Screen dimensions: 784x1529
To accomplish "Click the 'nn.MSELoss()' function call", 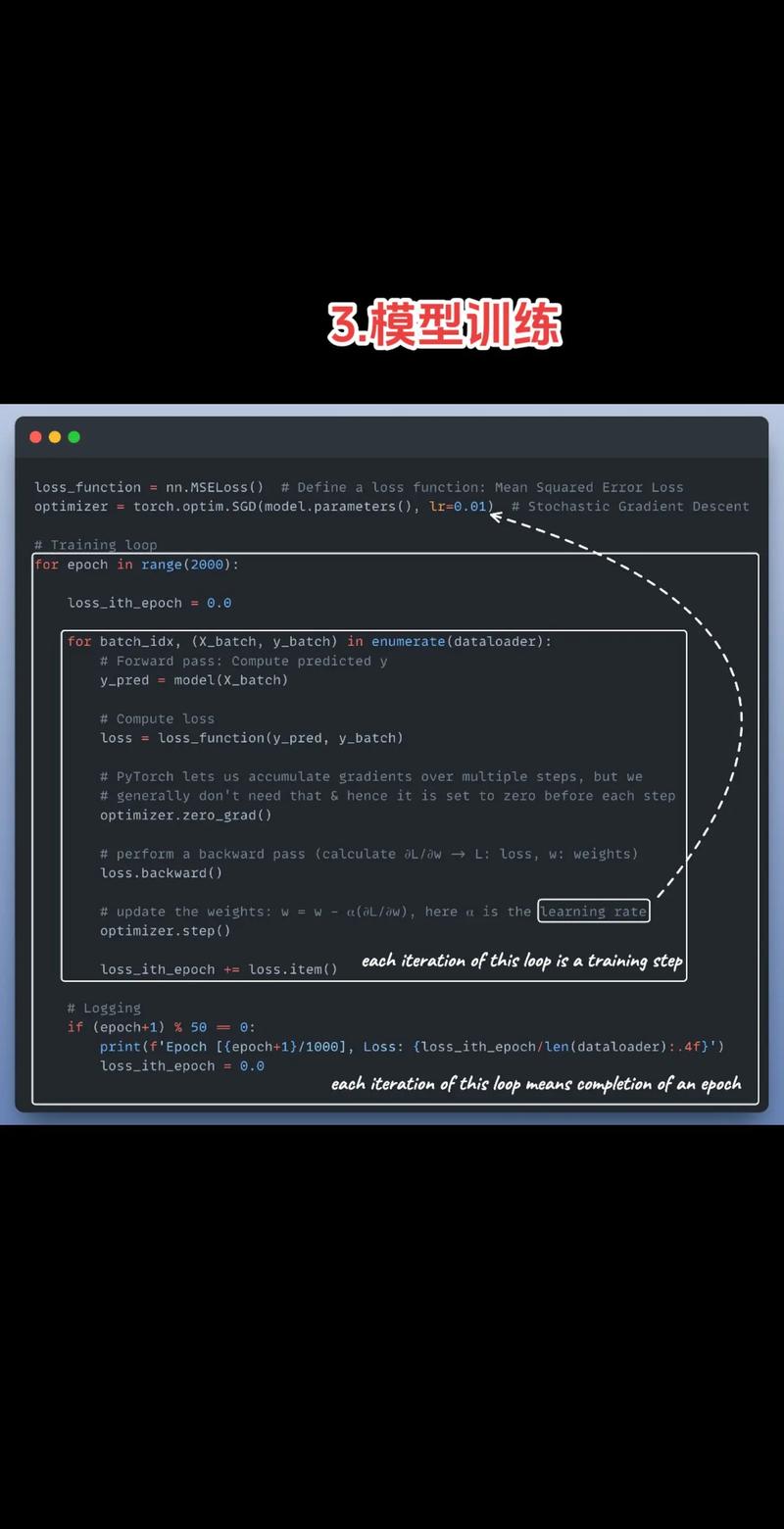I will coord(215,487).
